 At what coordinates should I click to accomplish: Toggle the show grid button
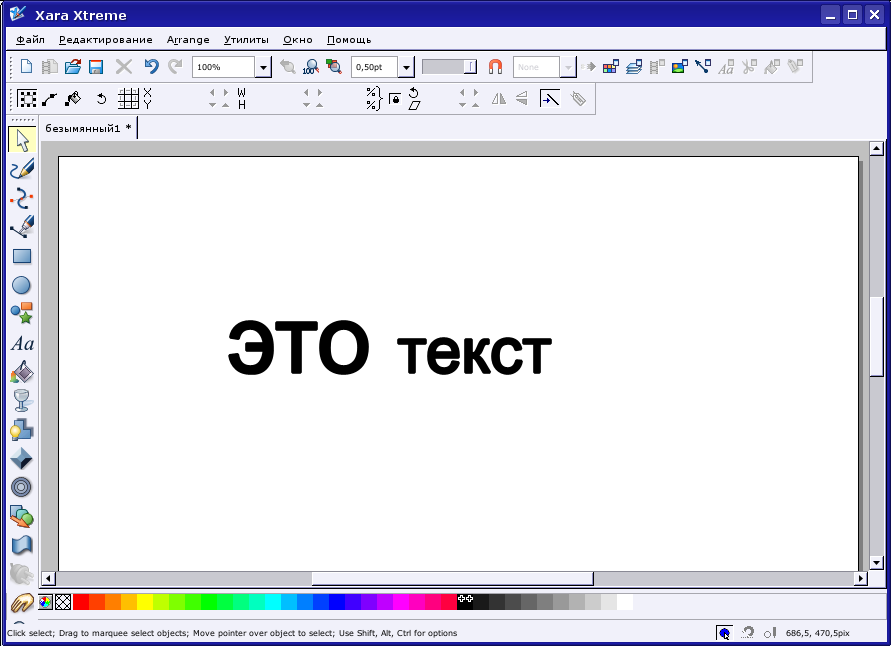(128, 99)
